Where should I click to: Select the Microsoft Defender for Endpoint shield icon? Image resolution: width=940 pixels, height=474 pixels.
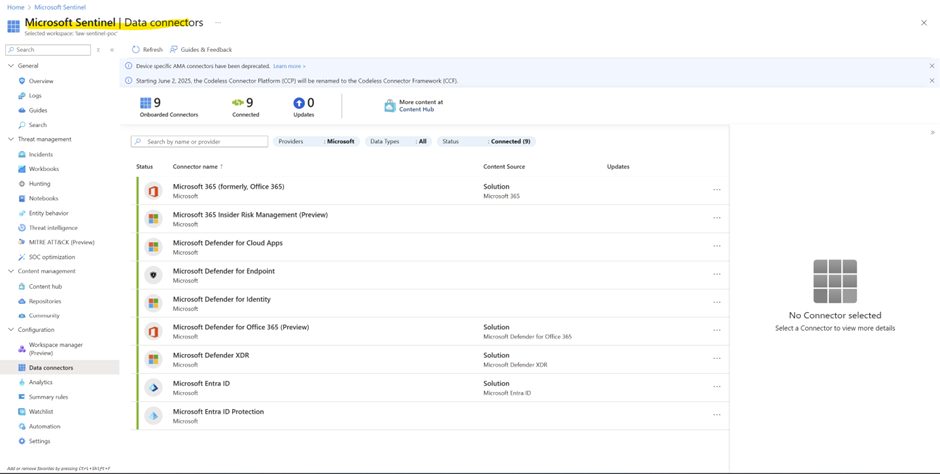tap(153, 275)
